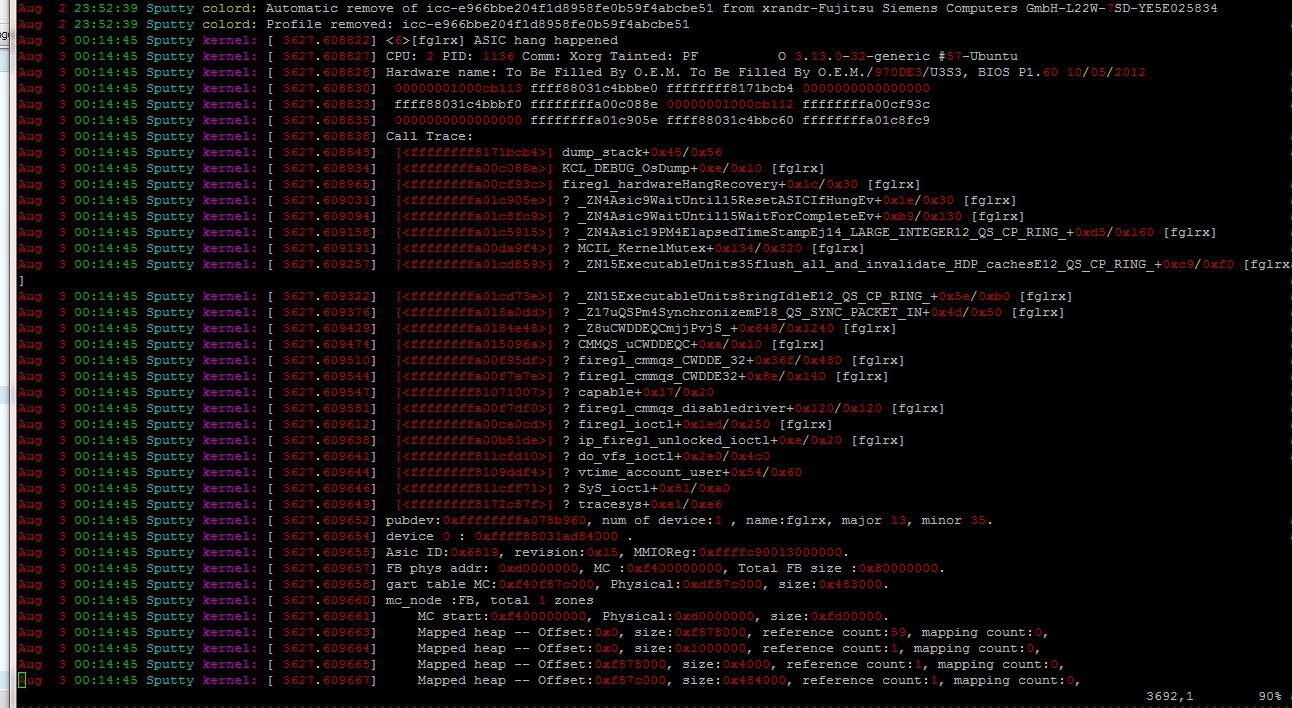Click the "SyS_ioctl+0x81/0xa0" entry
This screenshot has width=1292, height=708.
(x=654, y=488)
